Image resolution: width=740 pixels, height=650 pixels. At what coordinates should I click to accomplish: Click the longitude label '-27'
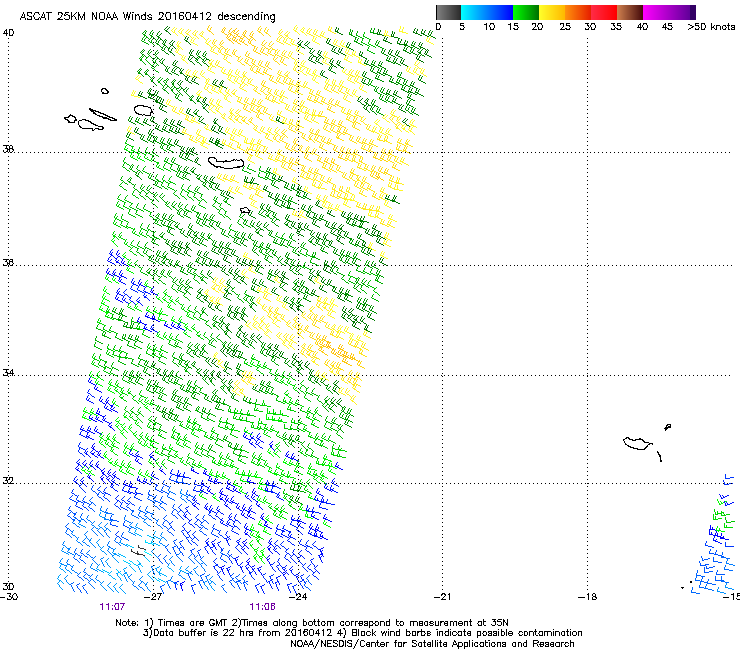153,597
